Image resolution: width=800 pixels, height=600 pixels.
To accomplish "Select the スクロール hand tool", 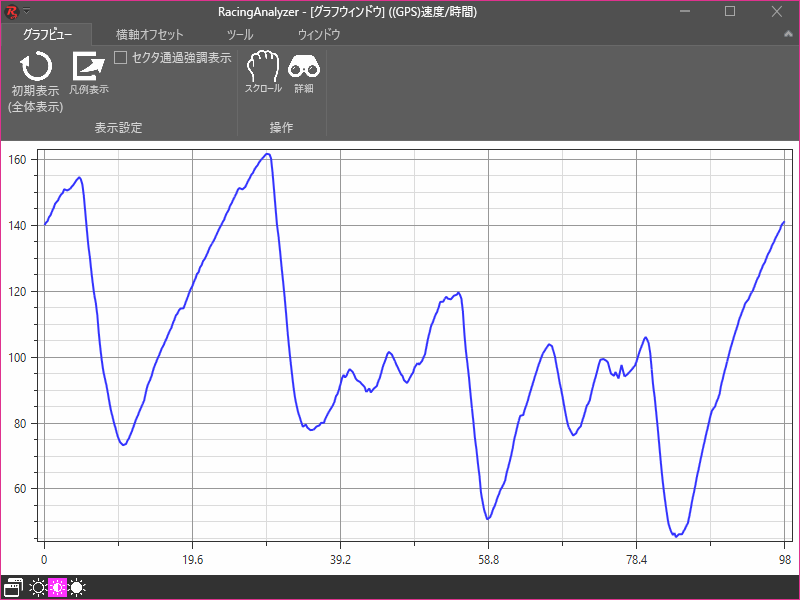I will click(263, 66).
